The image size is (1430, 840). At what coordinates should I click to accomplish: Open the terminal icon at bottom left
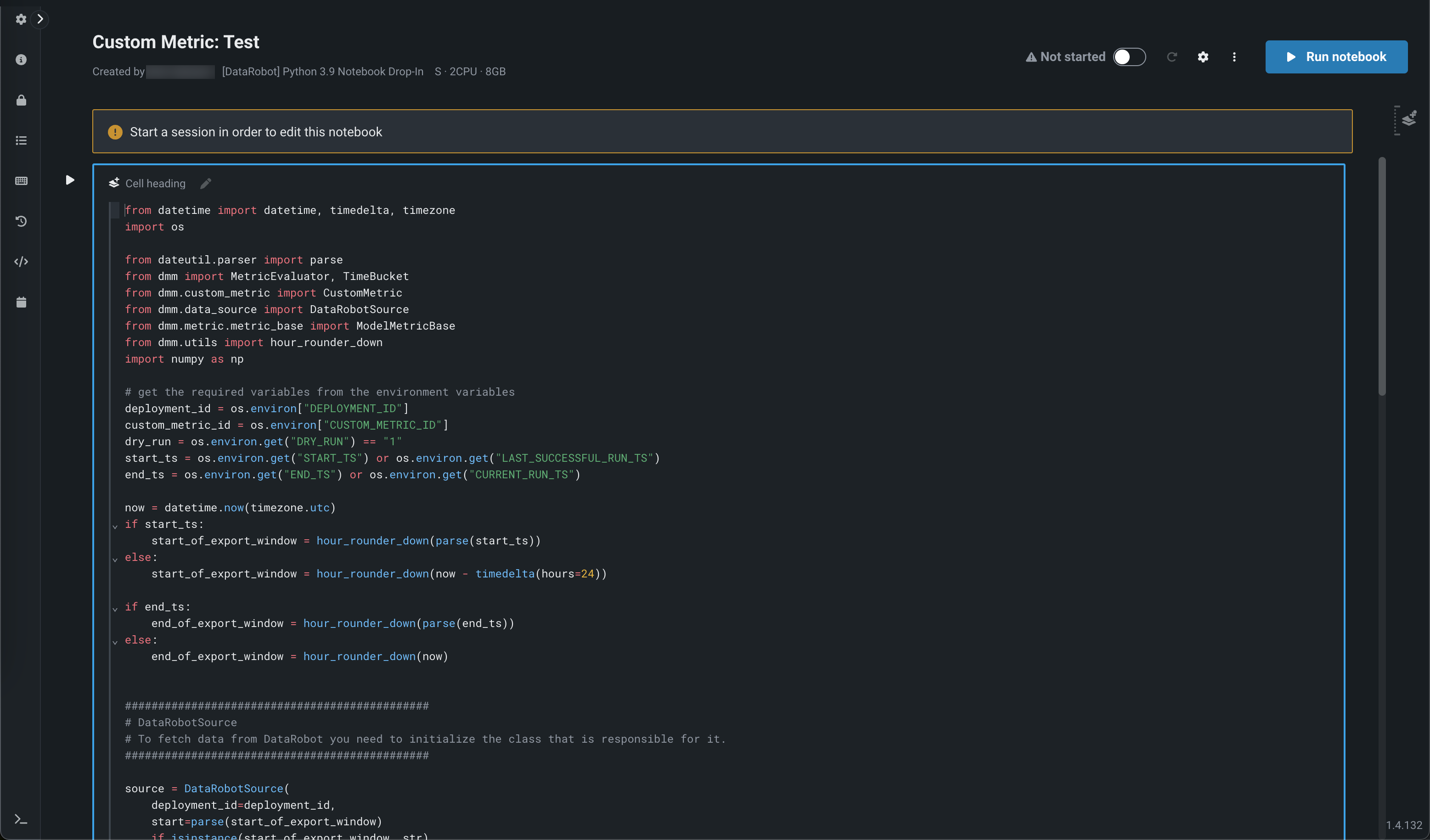(21, 820)
